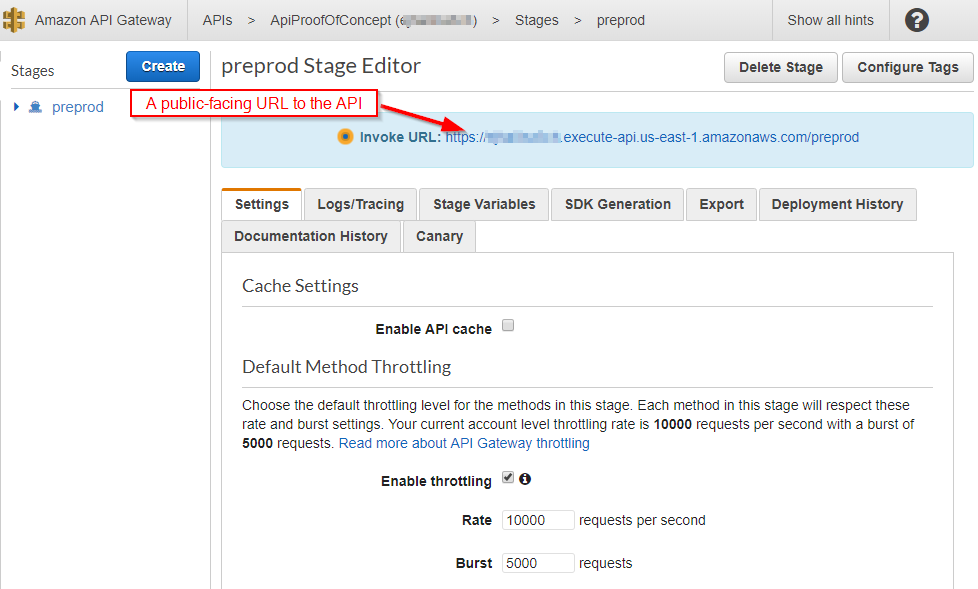The height and width of the screenshot is (589, 978).
Task: Disable the Enable throttling checkbox
Action: (x=507, y=478)
